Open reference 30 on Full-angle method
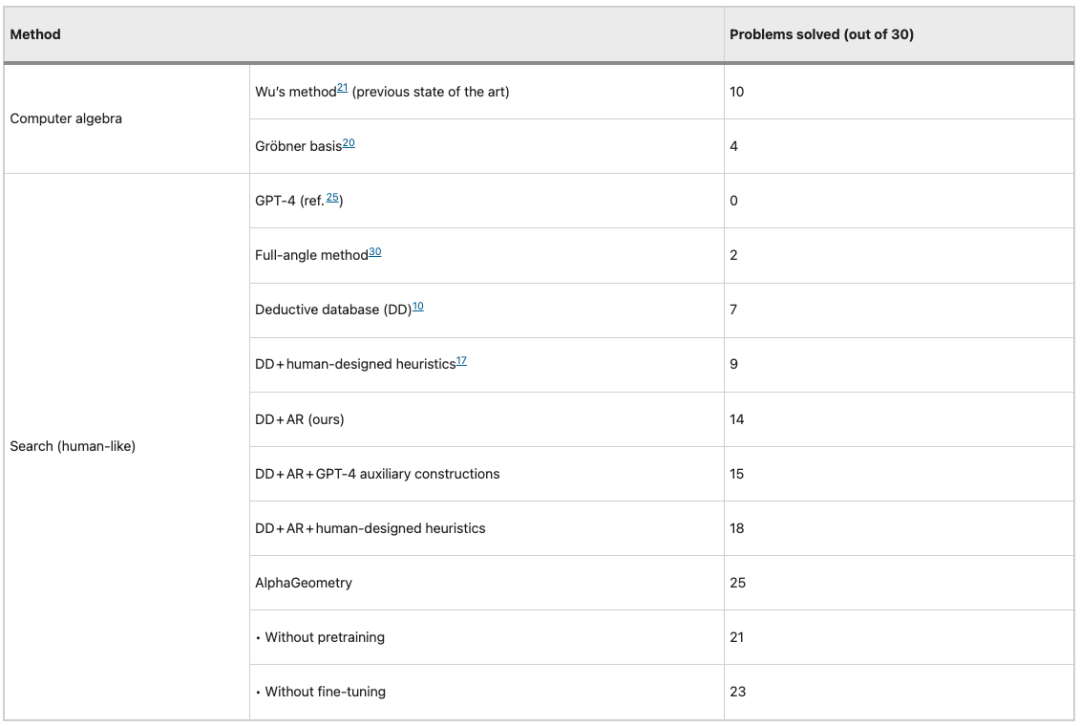Image resolution: width=1080 pixels, height=726 pixels. click(x=375, y=252)
